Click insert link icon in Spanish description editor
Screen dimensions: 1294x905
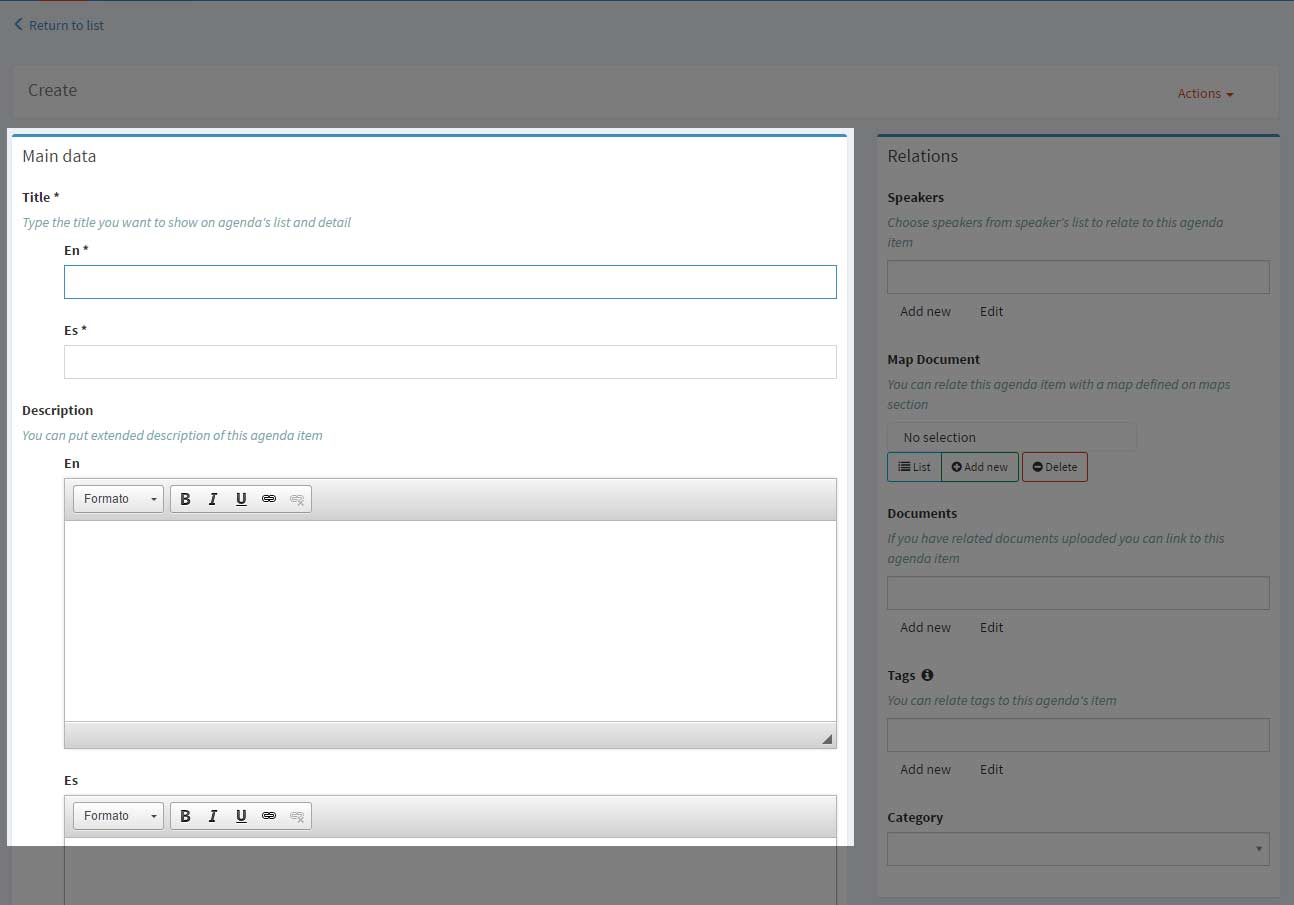tap(269, 816)
